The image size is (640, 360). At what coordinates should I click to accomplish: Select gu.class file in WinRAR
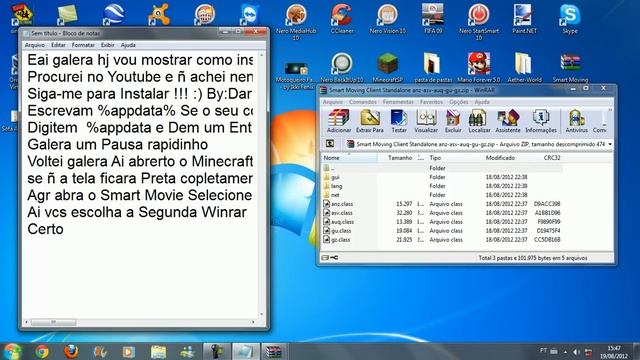(341, 231)
